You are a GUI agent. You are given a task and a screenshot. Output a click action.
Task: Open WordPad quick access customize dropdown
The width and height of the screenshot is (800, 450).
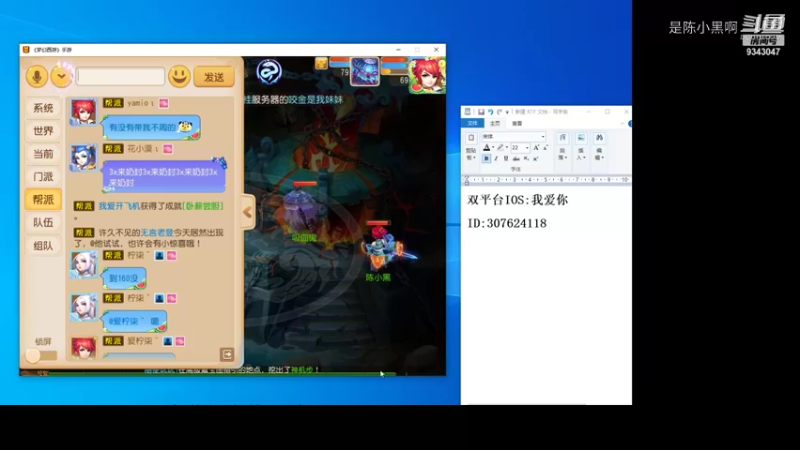click(507, 112)
